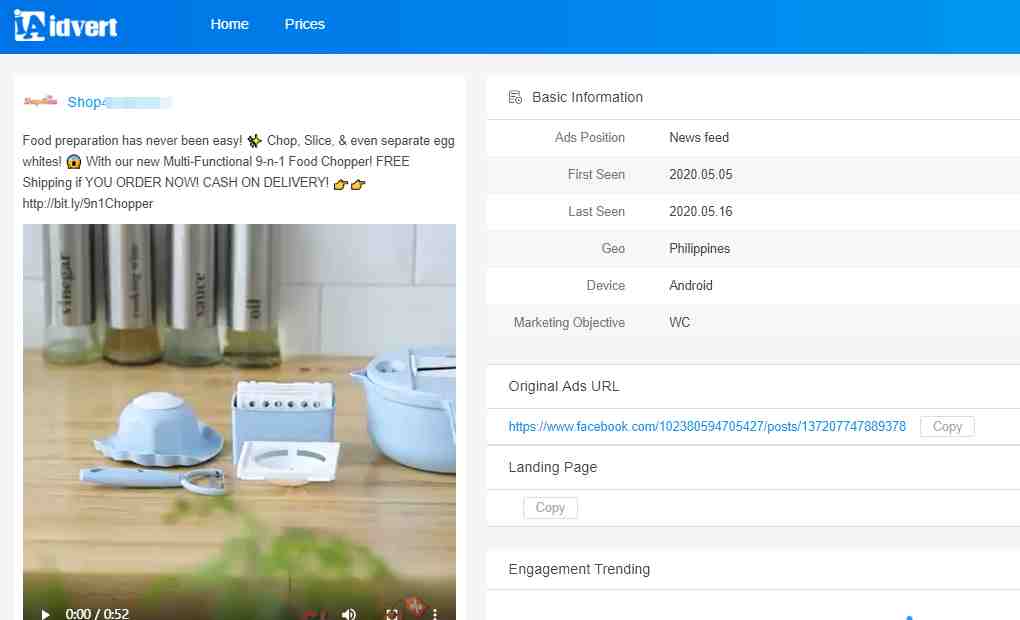The width and height of the screenshot is (1020, 620).
Task: Click the Engagement Trending heading
Action: click(x=579, y=569)
